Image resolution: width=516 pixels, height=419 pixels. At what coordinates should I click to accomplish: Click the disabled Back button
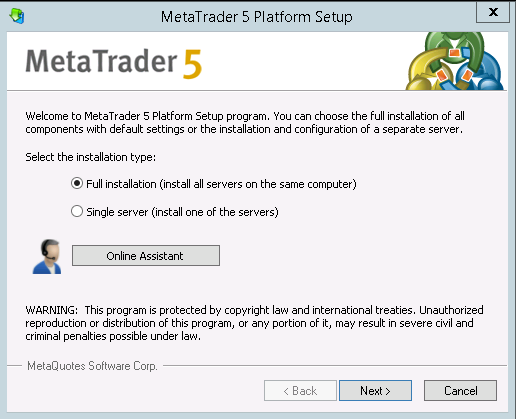coord(300,390)
